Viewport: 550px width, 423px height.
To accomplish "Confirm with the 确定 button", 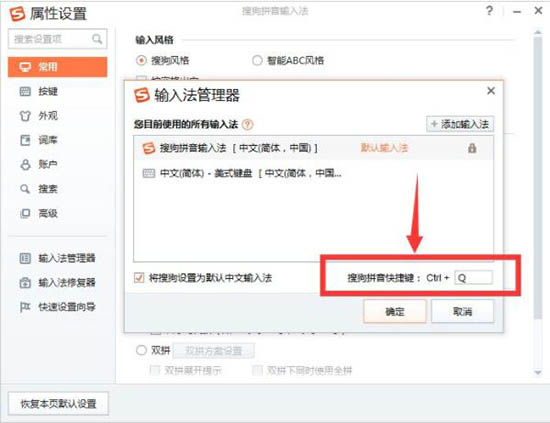I will pyautogui.click(x=395, y=311).
